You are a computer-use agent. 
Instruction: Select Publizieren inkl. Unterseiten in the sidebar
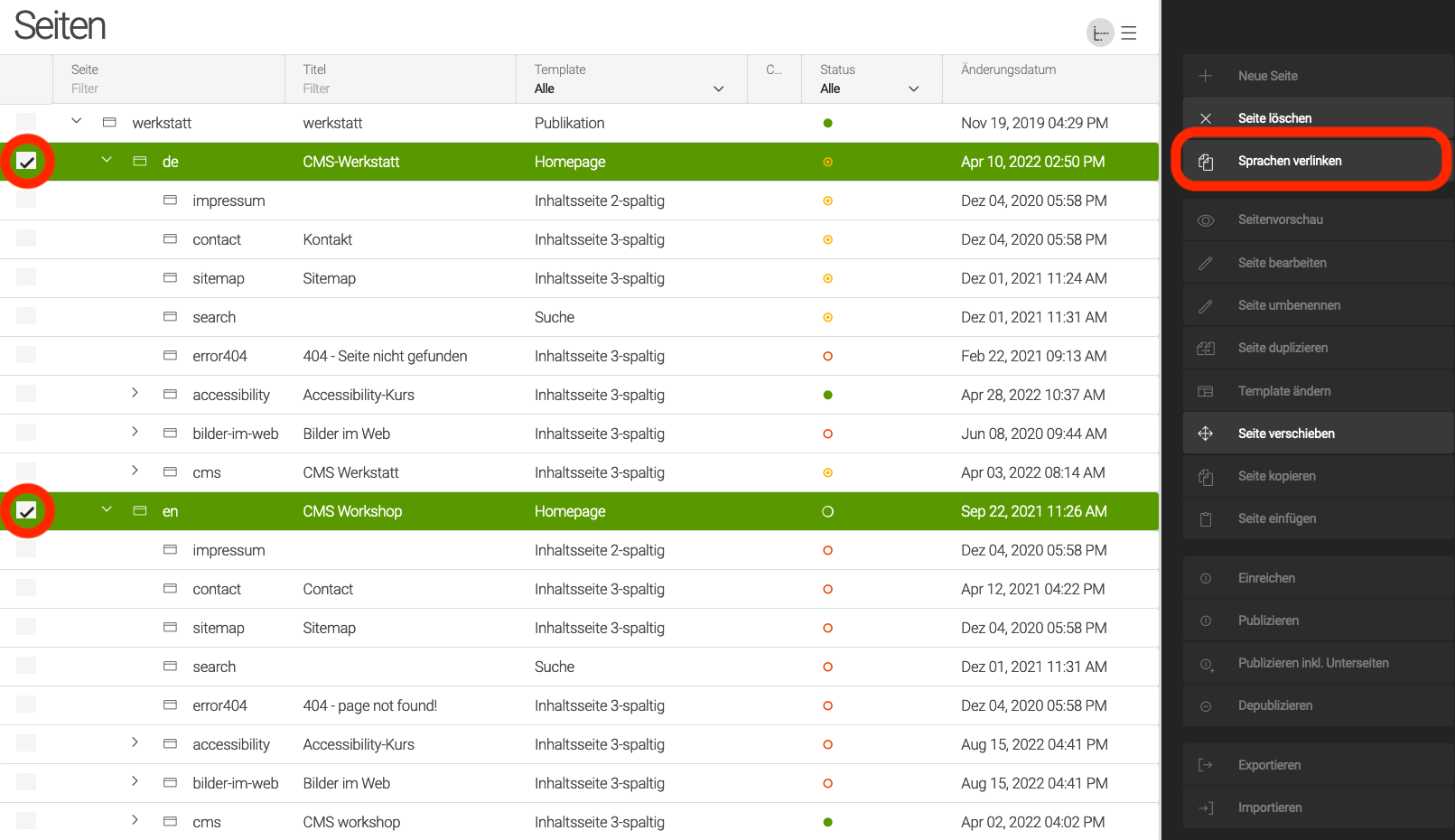(x=1312, y=663)
